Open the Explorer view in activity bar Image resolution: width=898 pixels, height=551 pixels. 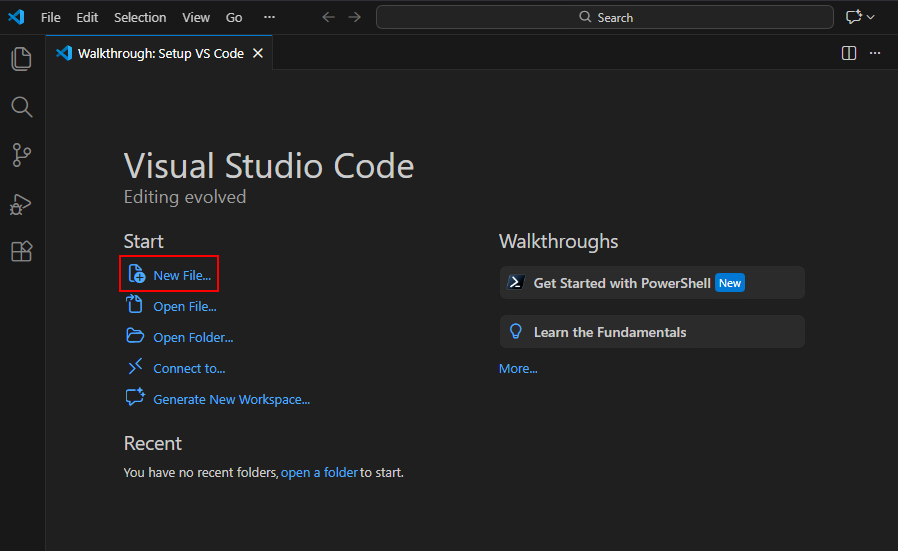coord(21,59)
